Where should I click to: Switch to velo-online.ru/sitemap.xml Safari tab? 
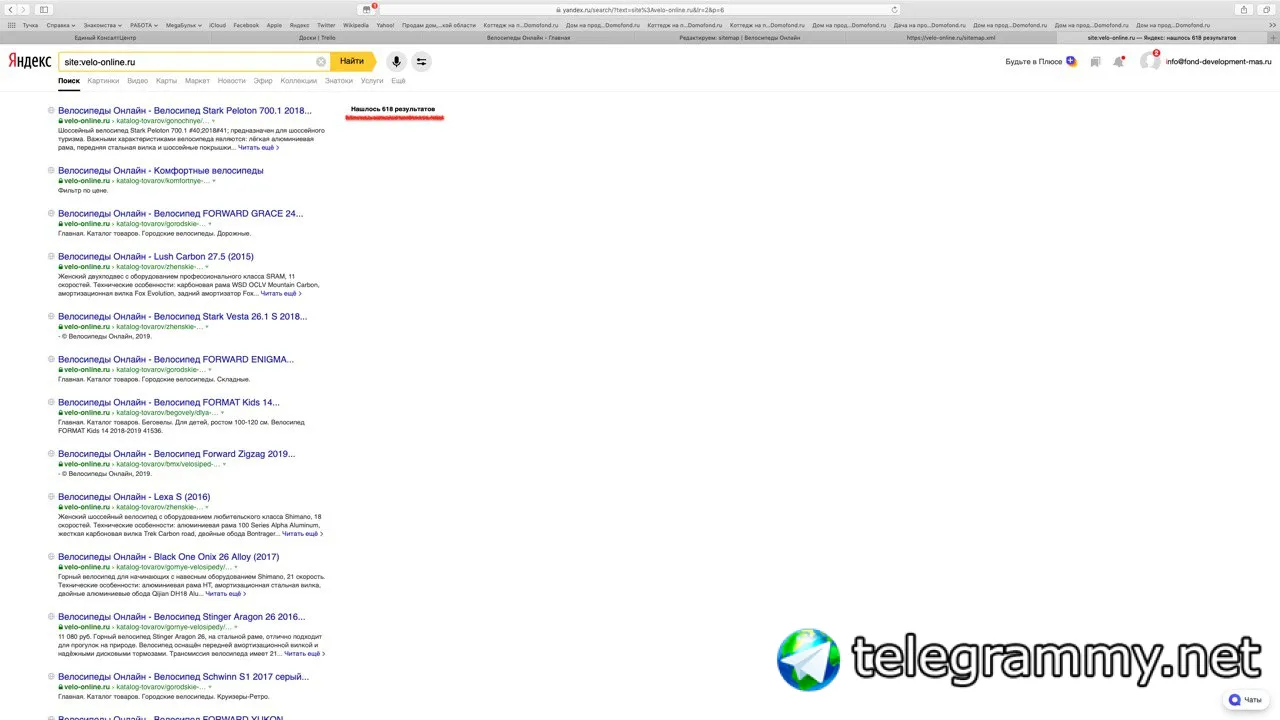click(x=950, y=38)
